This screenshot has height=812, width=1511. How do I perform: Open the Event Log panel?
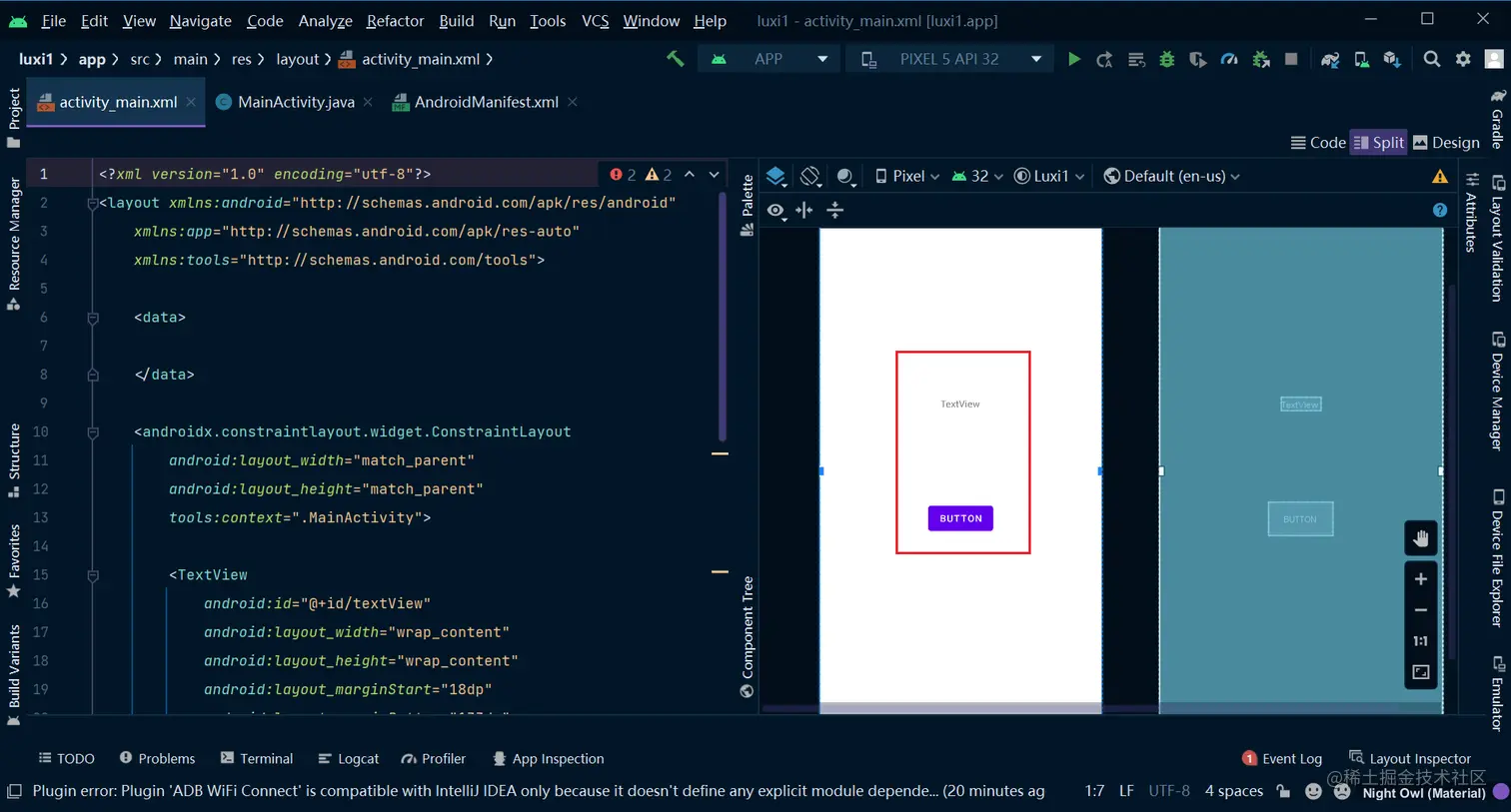coord(1281,758)
